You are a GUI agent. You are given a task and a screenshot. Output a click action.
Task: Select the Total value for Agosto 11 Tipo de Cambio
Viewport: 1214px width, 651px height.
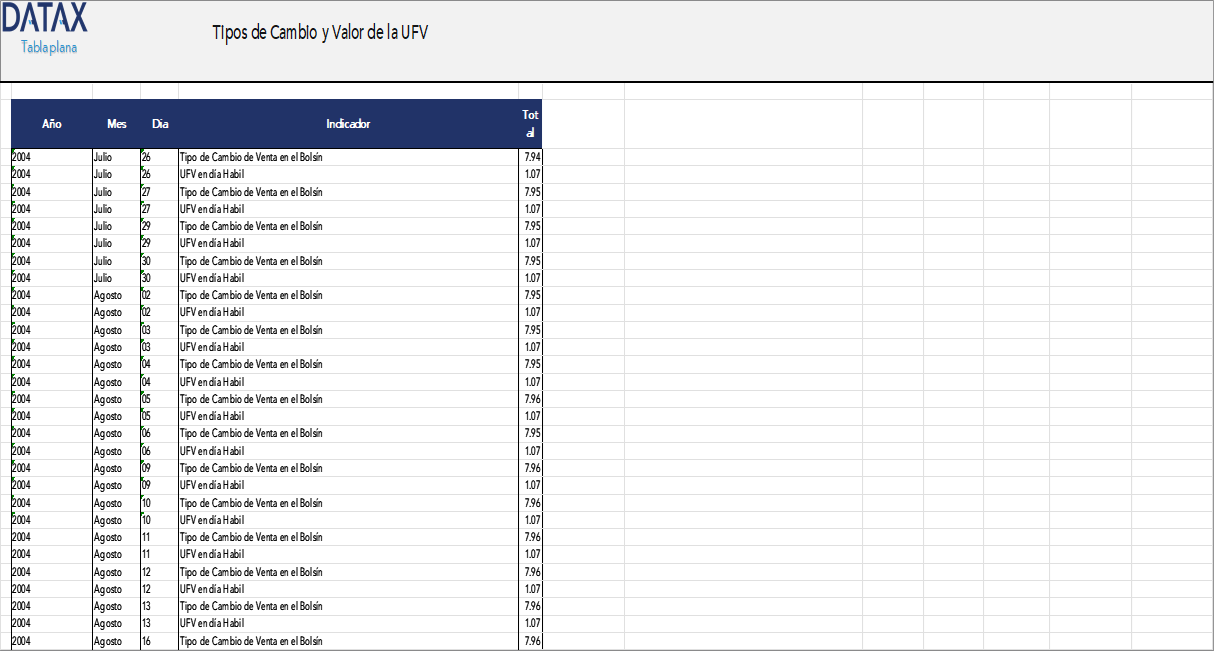531,537
